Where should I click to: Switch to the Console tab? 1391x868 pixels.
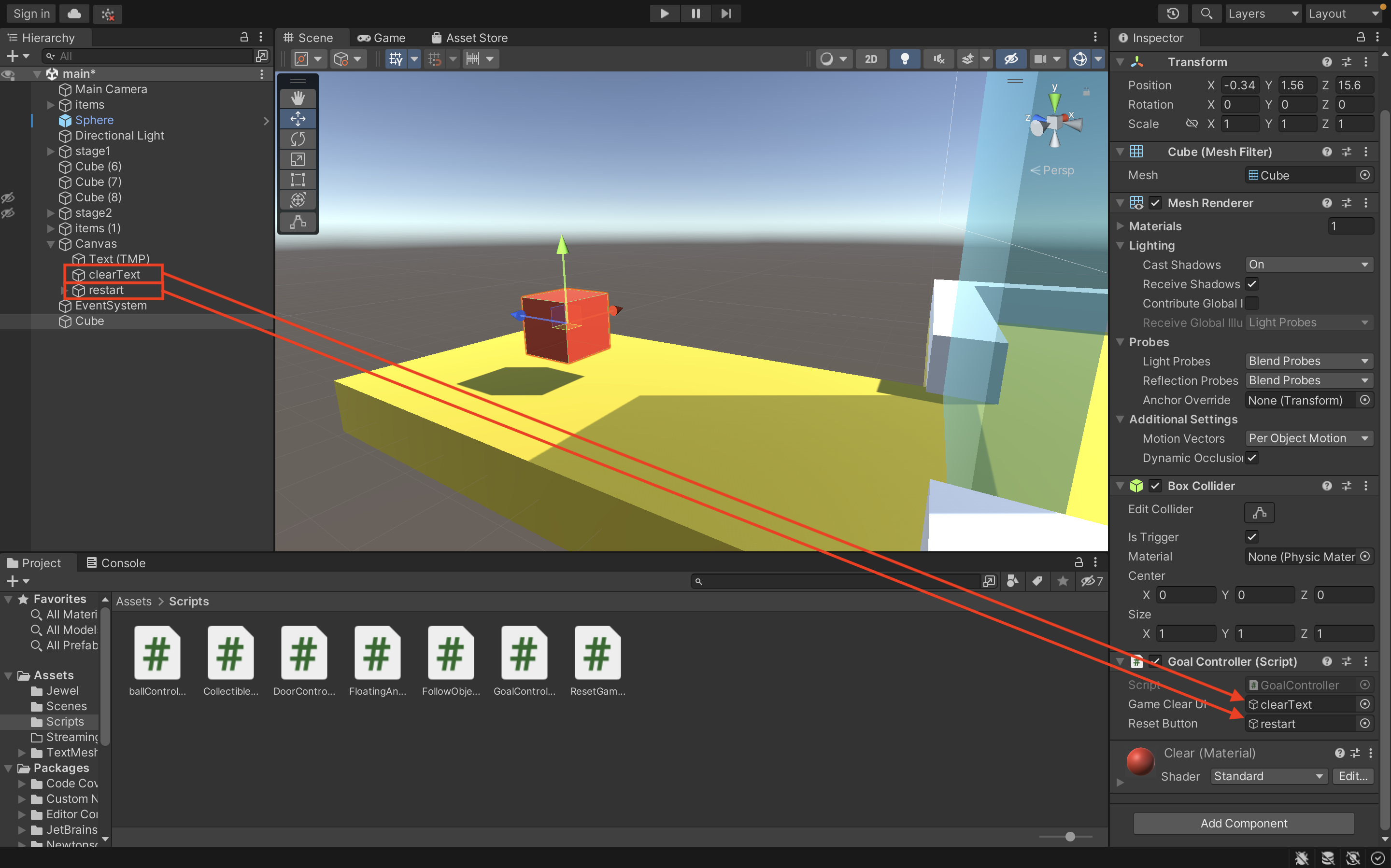click(115, 562)
